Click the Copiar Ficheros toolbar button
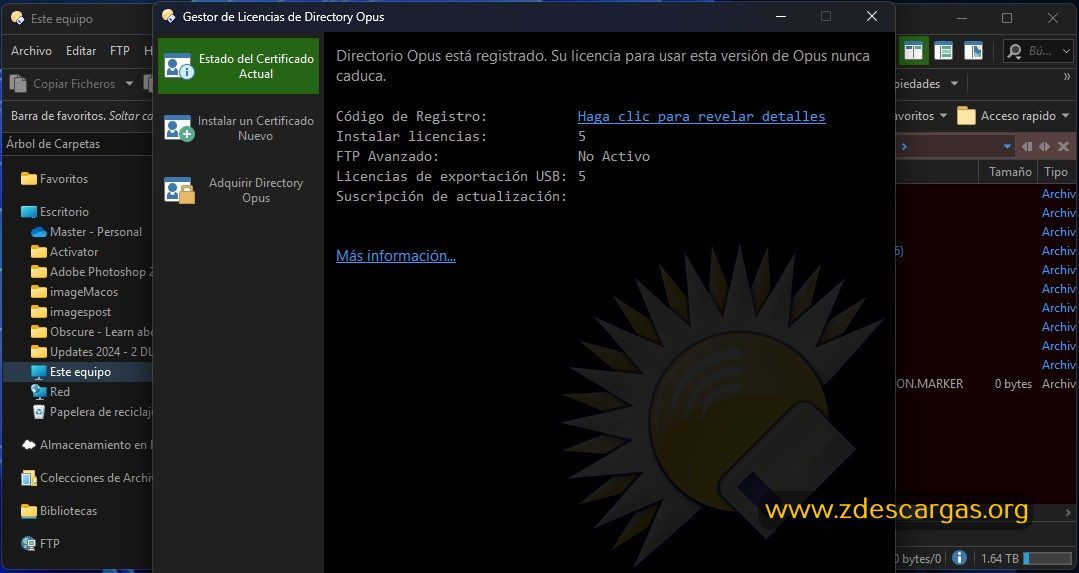The width and height of the screenshot is (1079, 573). 63,84
